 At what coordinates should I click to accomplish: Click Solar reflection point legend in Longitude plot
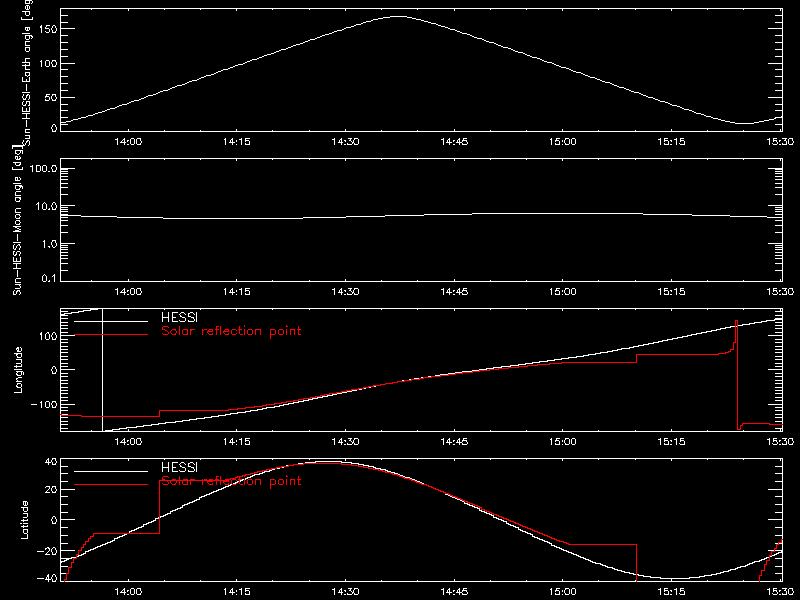pyautogui.click(x=231, y=331)
